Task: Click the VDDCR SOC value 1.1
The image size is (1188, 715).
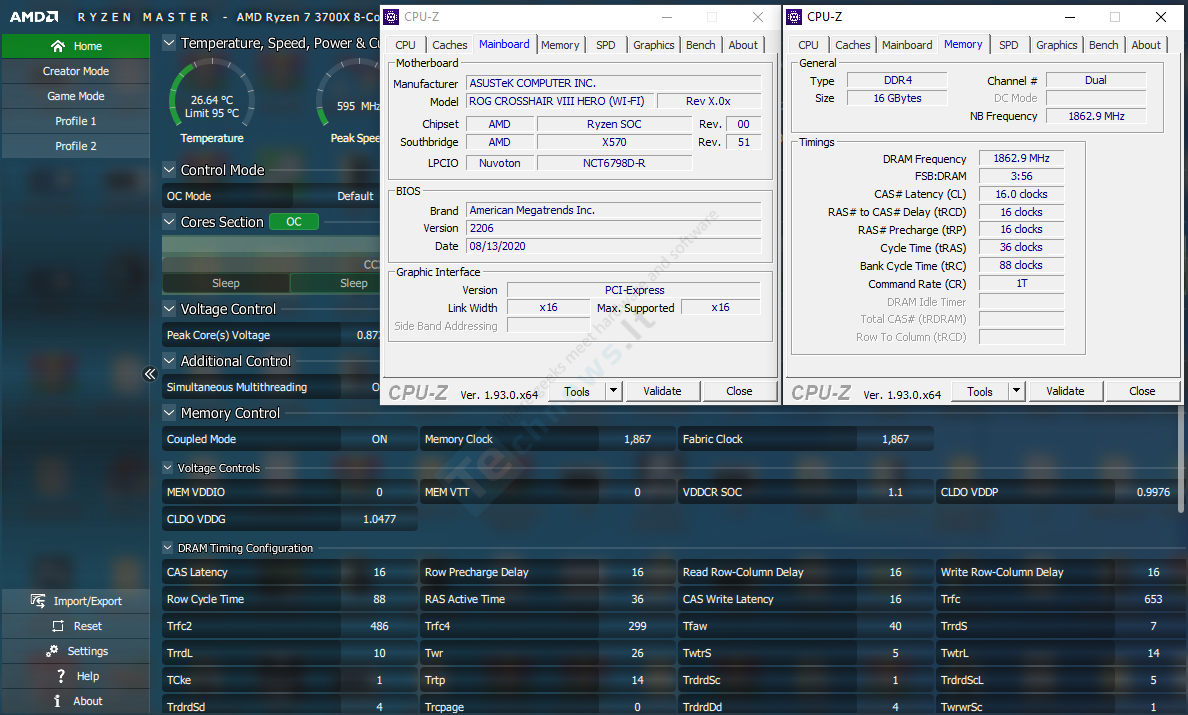Action: (896, 492)
